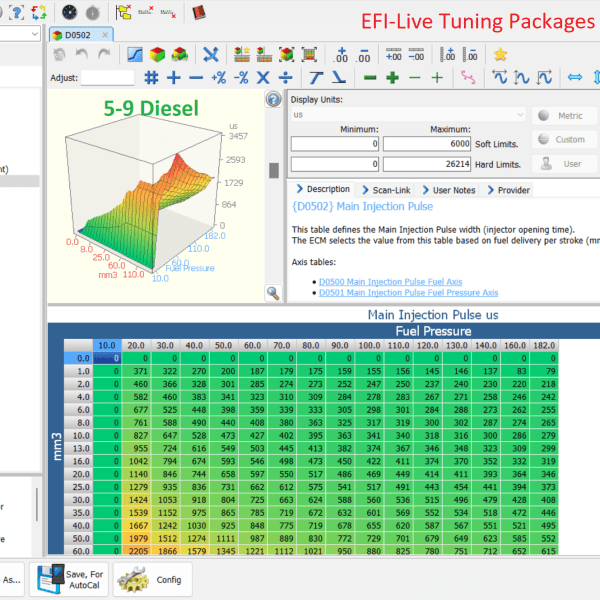Click the blue divide icon
600x600 pixels.
(285, 78)
